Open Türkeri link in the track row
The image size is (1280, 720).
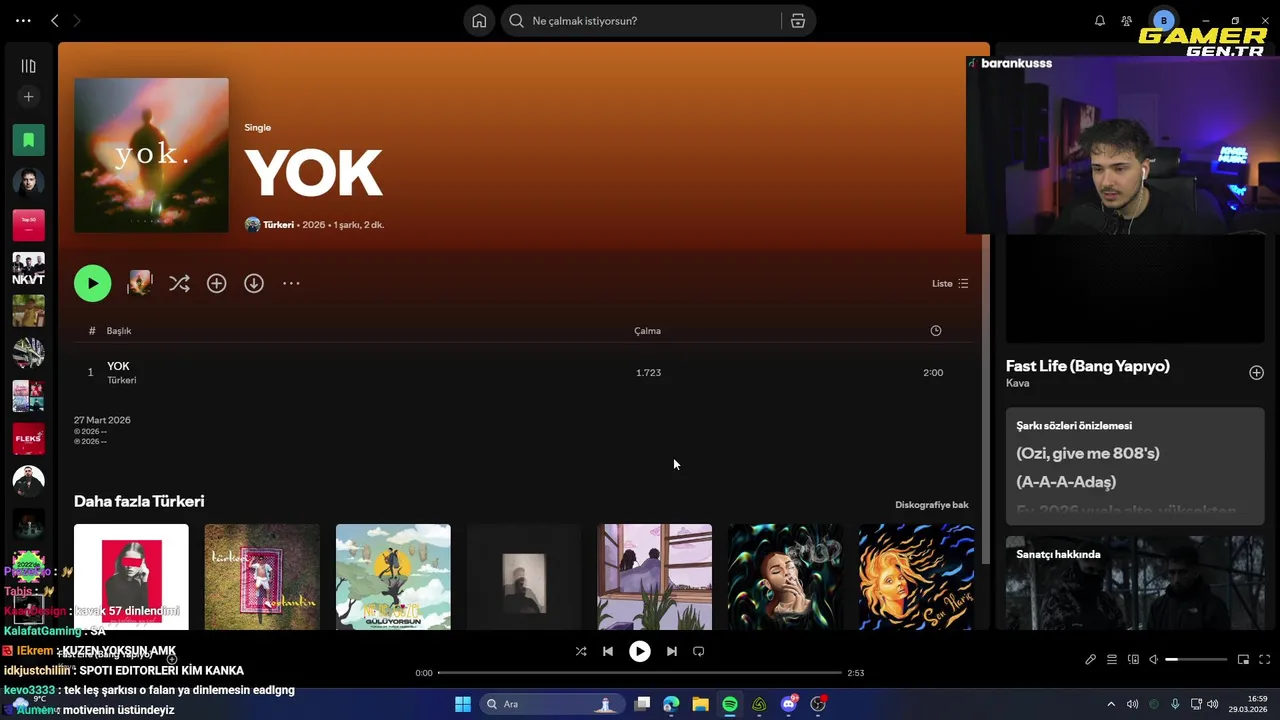[x=122, y=380]
